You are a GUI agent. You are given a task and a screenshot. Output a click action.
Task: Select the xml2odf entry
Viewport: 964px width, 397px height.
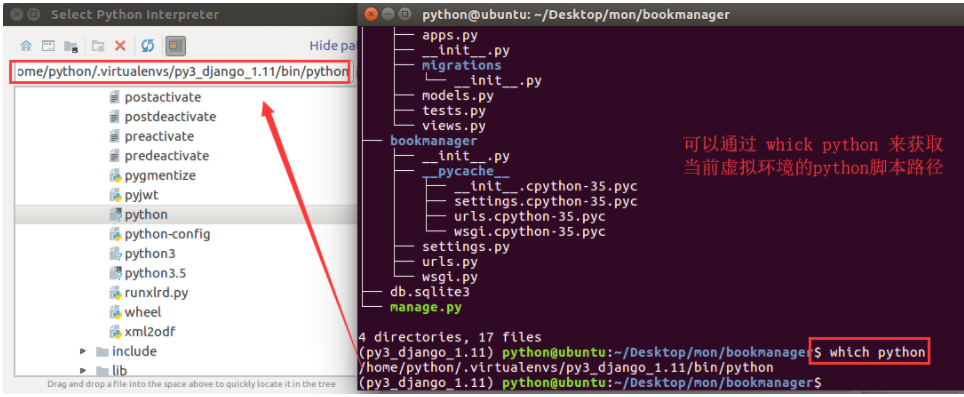pos(150,332)
